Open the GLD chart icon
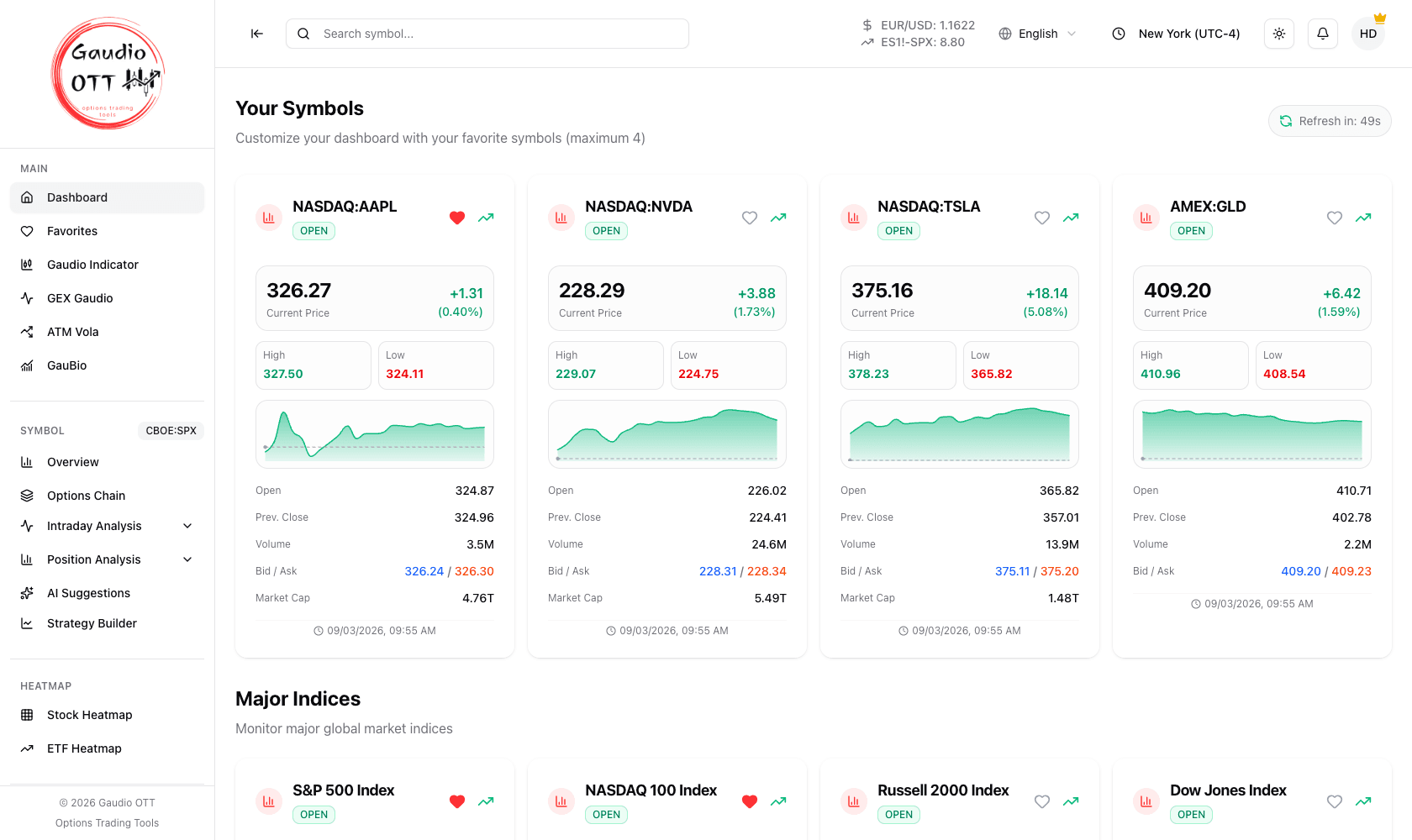This screenshot has height=840, width=1412. (x=1146, y=218)
